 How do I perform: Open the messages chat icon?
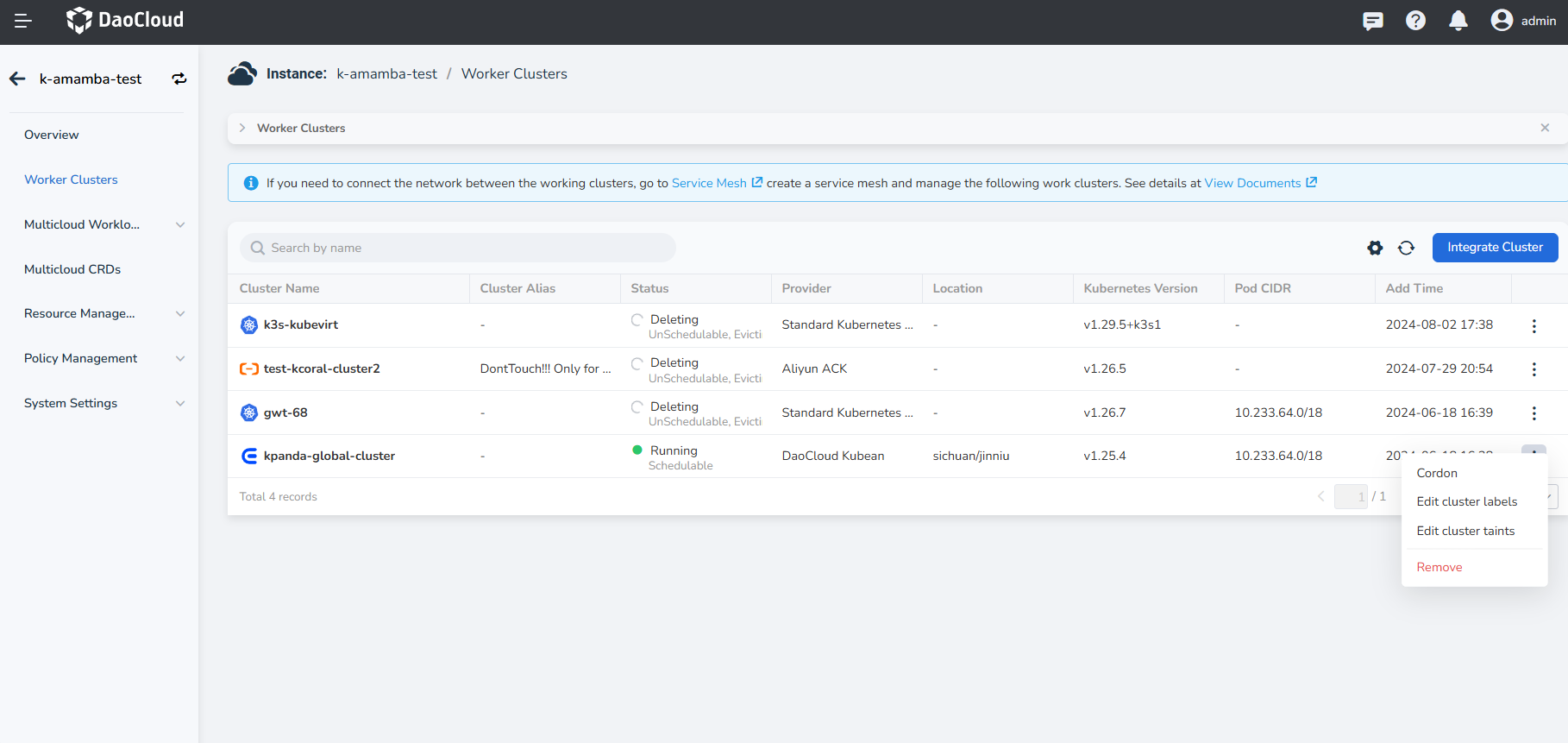(1372, 21)
